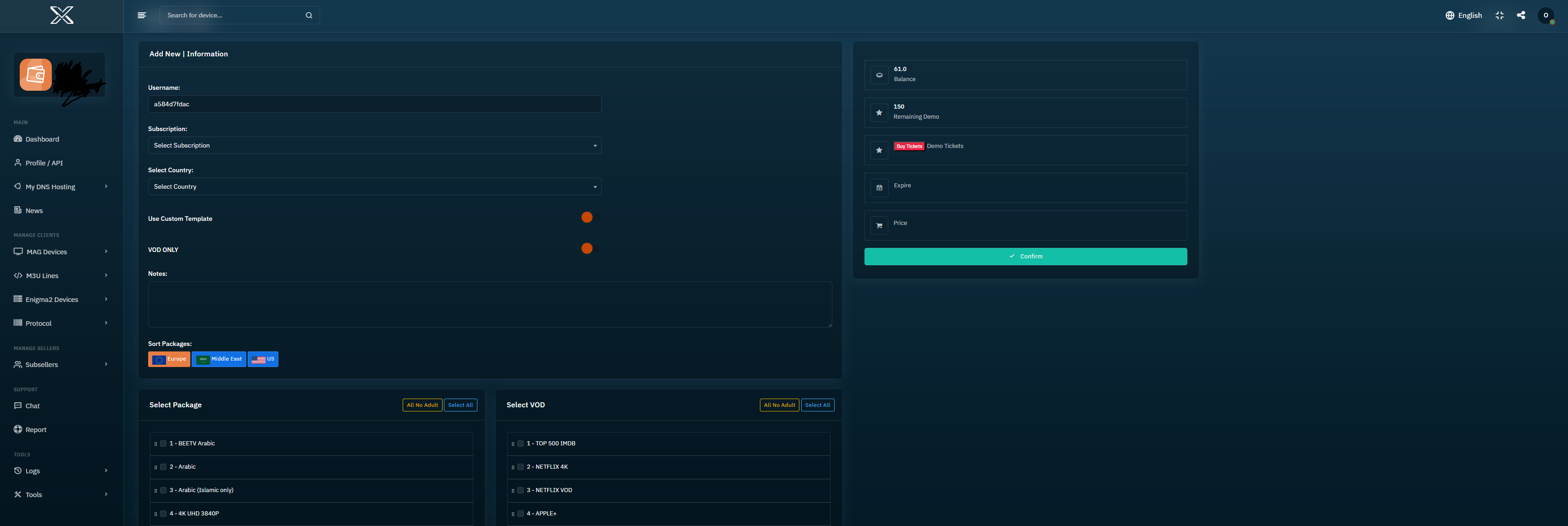Click the share icon in top bar
The width and height of the screenshot is (1568, 526).
click(x=1520, y=15)
